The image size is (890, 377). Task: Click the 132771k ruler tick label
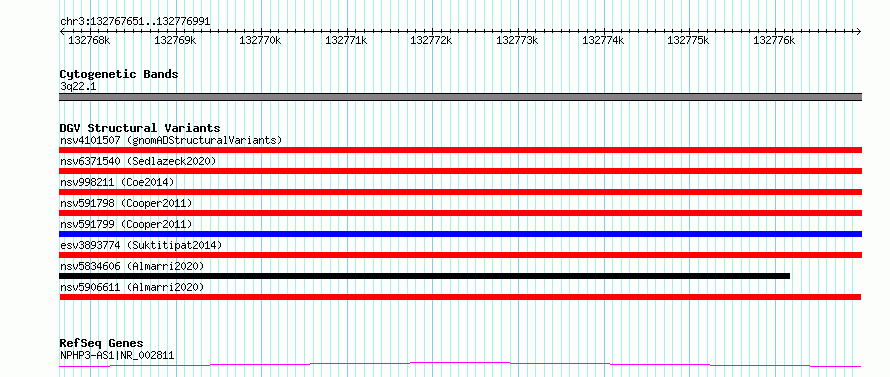346,40
